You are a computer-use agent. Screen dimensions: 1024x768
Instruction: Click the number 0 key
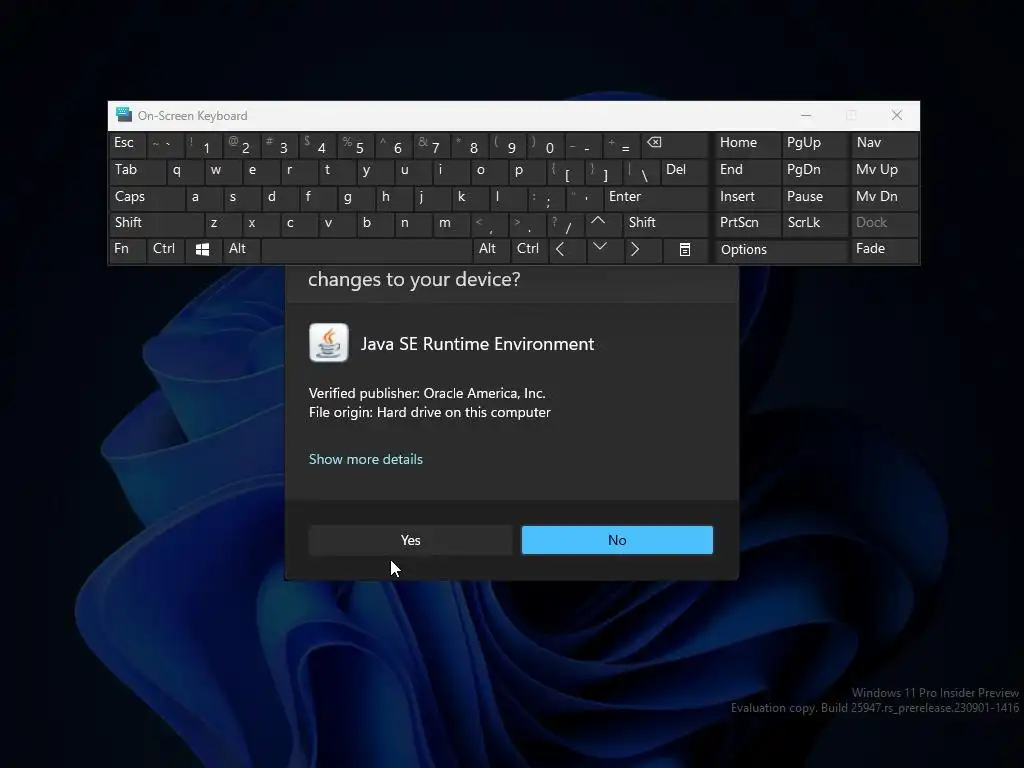click(x=544, y=144)
